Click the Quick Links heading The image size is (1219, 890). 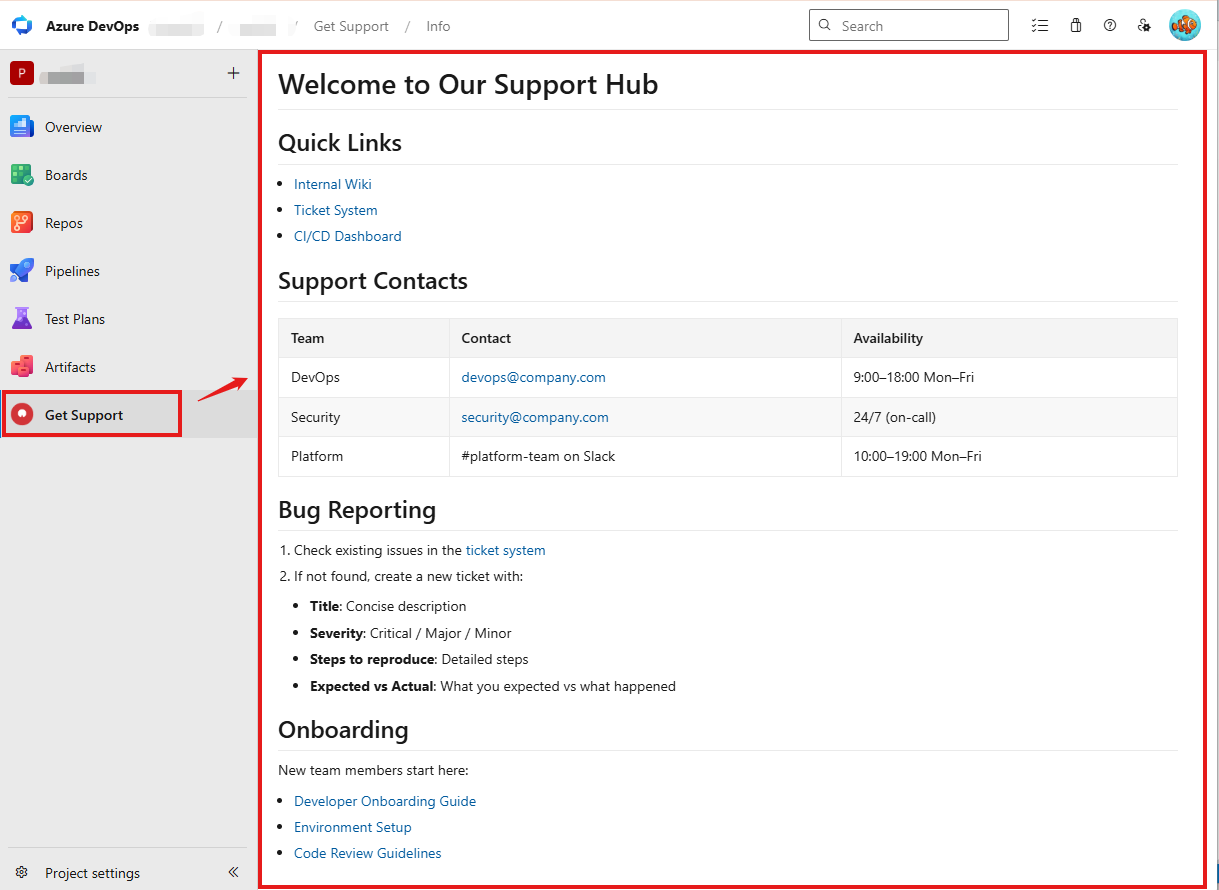tap(340, 143)
